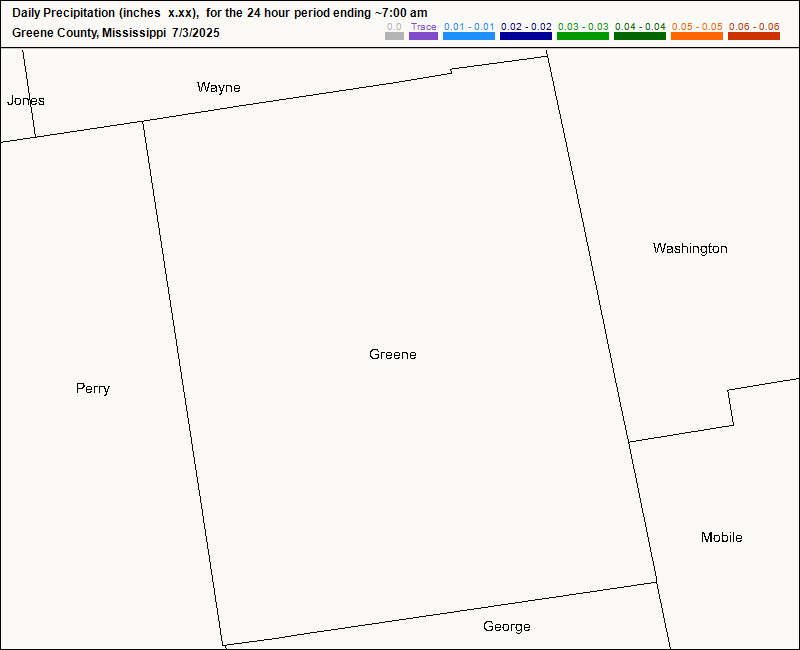The height and width of the screenshot is (650, 800).
Task: Click the '0.06 - 0.06' legend label
Action: click(x=754, y=27)
